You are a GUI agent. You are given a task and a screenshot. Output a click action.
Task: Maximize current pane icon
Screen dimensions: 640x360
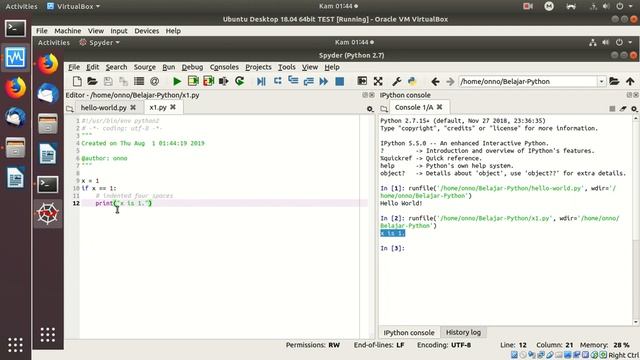(362, 81)
